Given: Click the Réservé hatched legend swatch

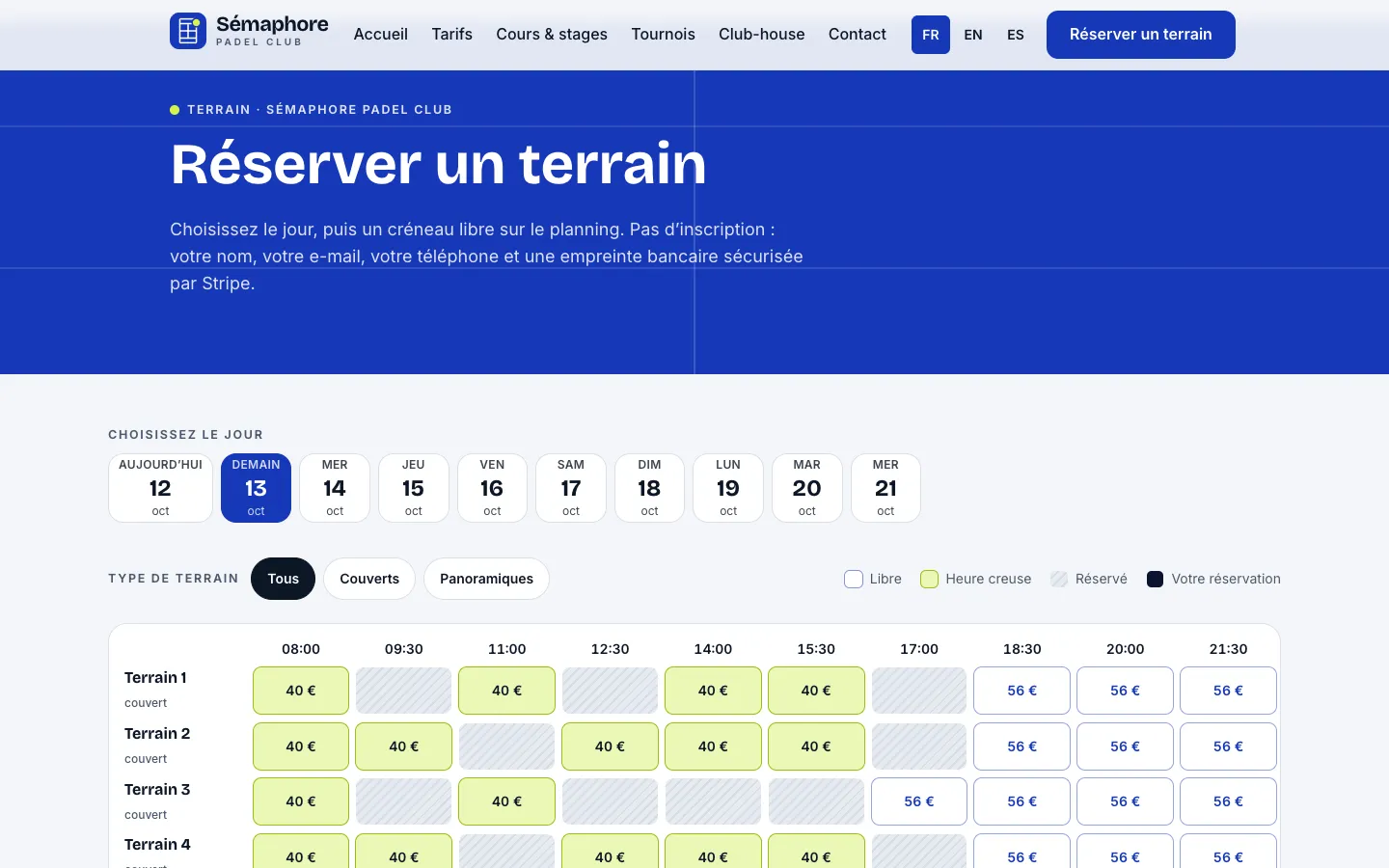Looking at the screenshot, I should point(1059,579).
